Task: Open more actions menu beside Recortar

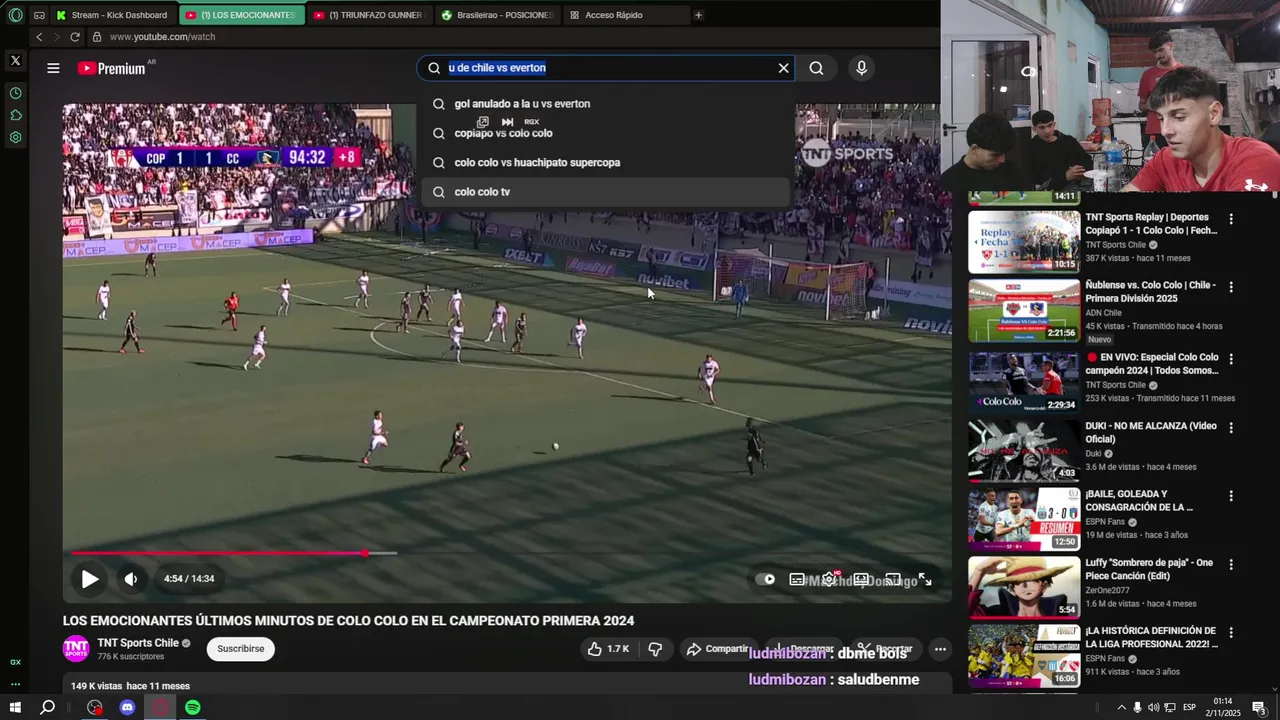Action: [x=940, y=649]
